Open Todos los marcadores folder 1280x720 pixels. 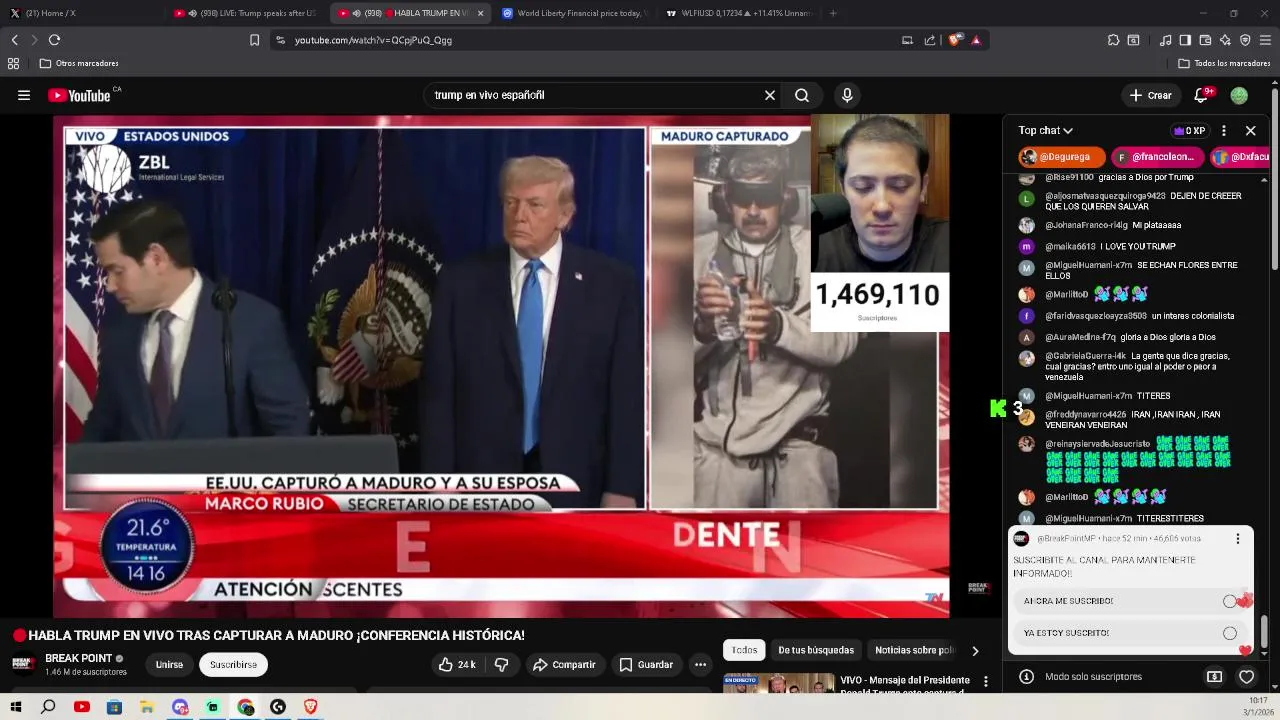(1224, 63)
